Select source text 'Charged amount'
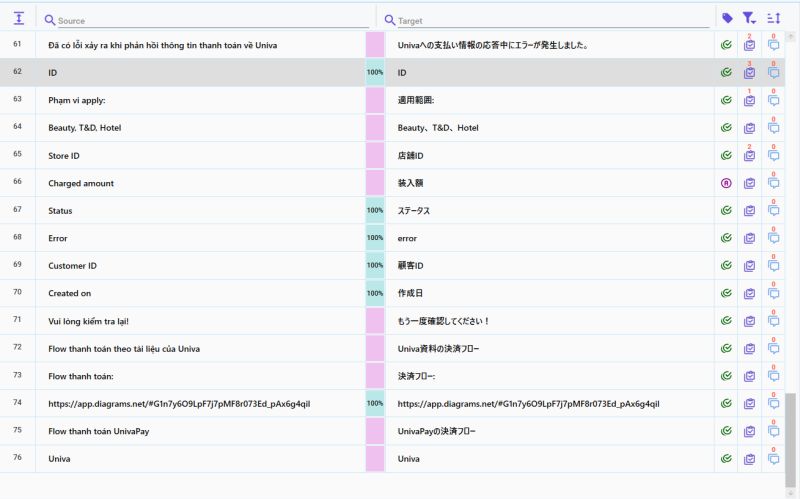 click(x=81, y=183)
